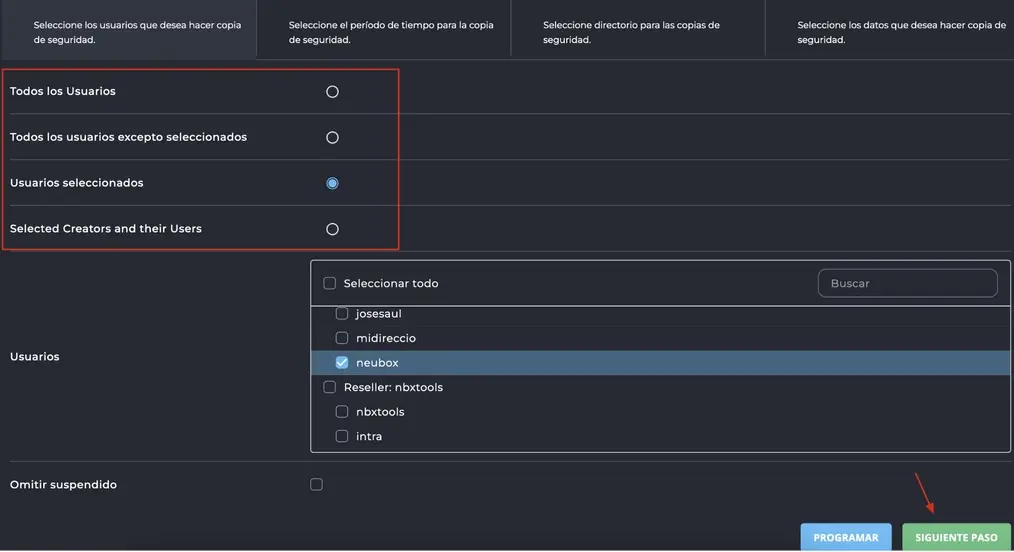Switch to the período de tiempo step
This screenshot has height=552, width=1014.
point(383,30)
